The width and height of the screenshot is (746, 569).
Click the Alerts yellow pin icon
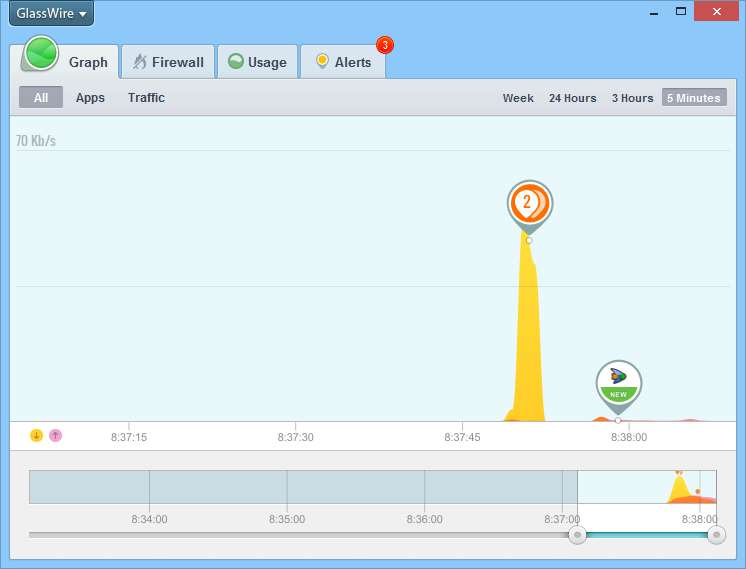pos(322,61)
